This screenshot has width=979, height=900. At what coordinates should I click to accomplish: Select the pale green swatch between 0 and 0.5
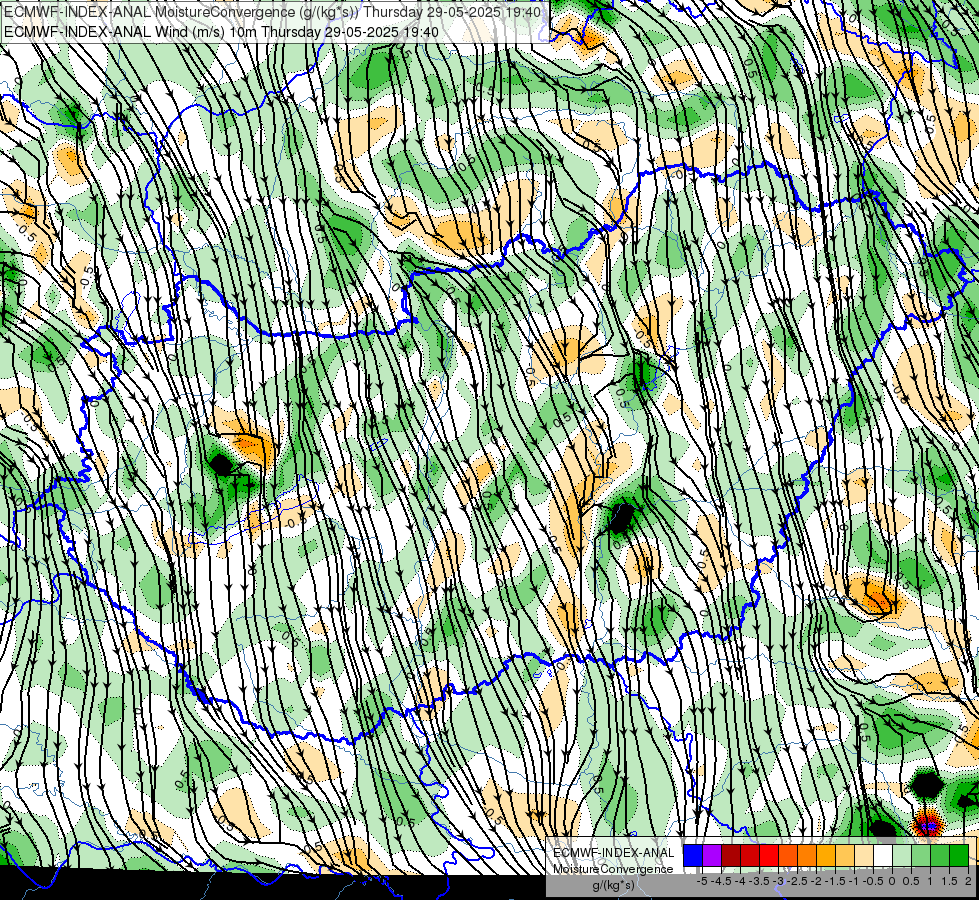pyautogui.click(x=902, y=856)
